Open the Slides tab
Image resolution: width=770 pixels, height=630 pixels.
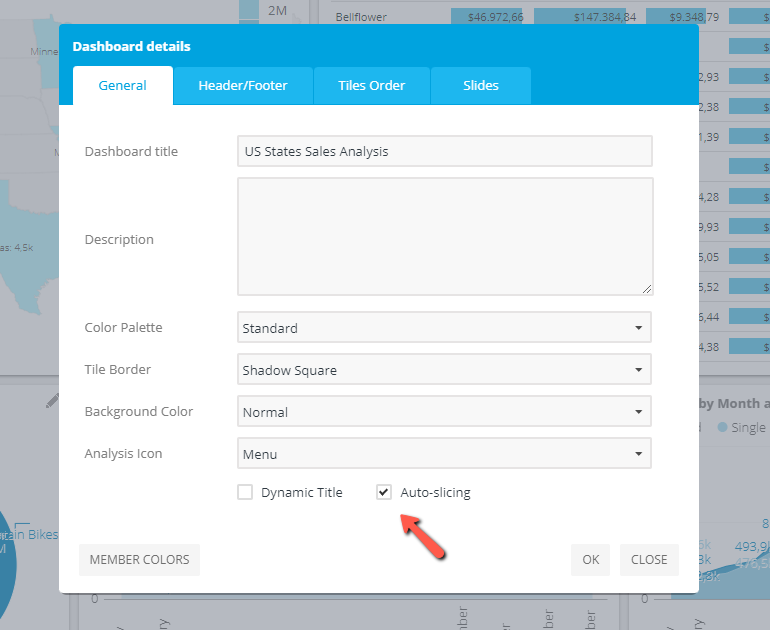[x=481, y=85]
